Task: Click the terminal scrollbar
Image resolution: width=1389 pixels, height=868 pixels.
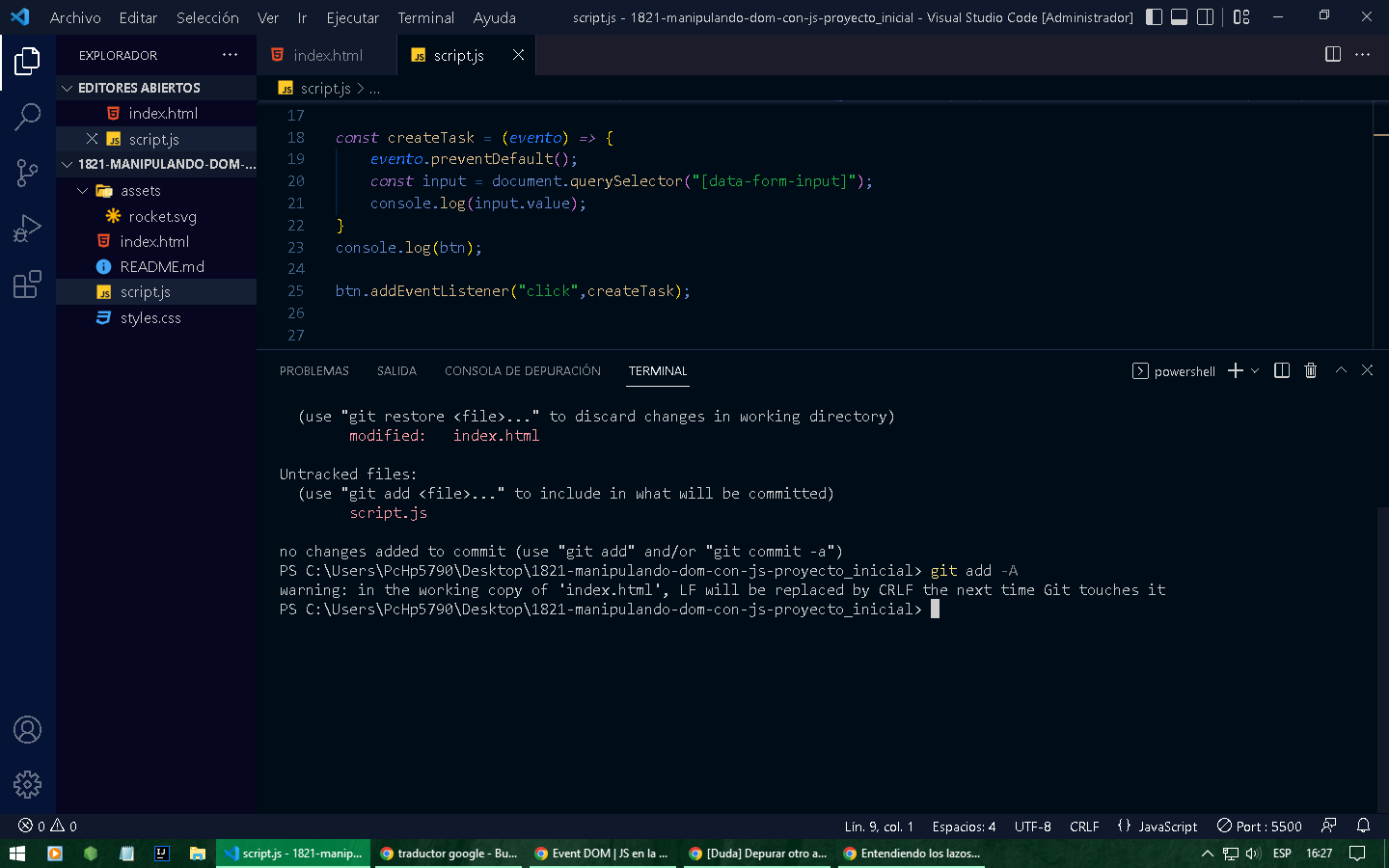Action: point(1382,659)
